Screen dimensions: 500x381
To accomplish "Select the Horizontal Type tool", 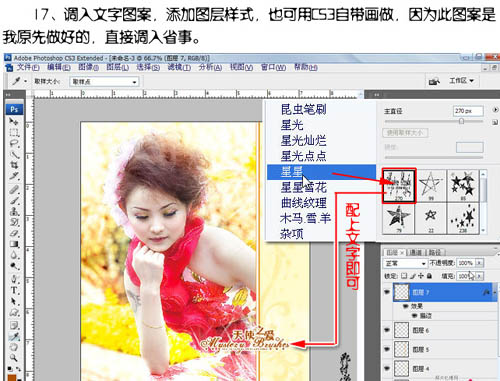I will 14,290.
